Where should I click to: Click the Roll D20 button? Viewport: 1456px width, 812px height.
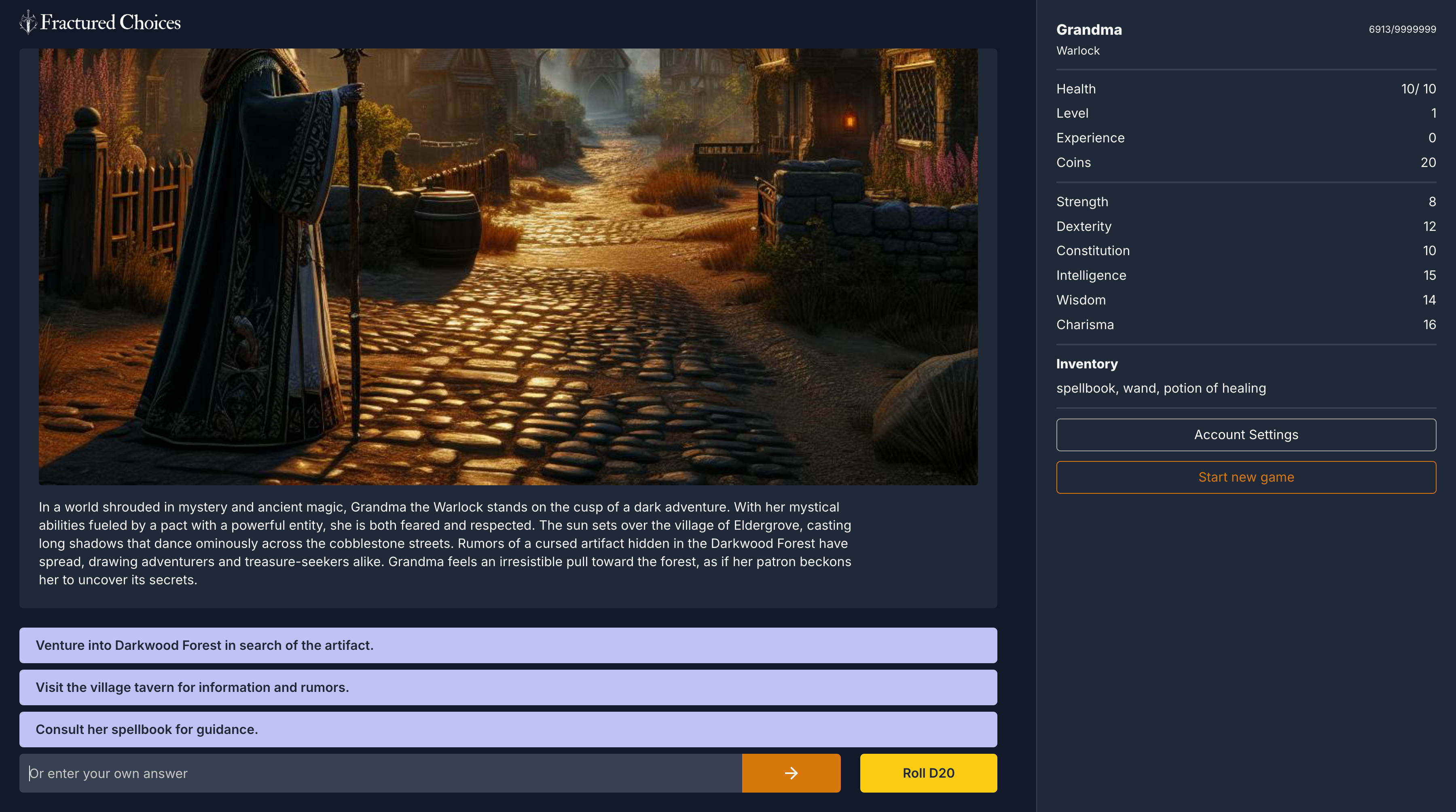pyautogui.click(x=928, y=773)
